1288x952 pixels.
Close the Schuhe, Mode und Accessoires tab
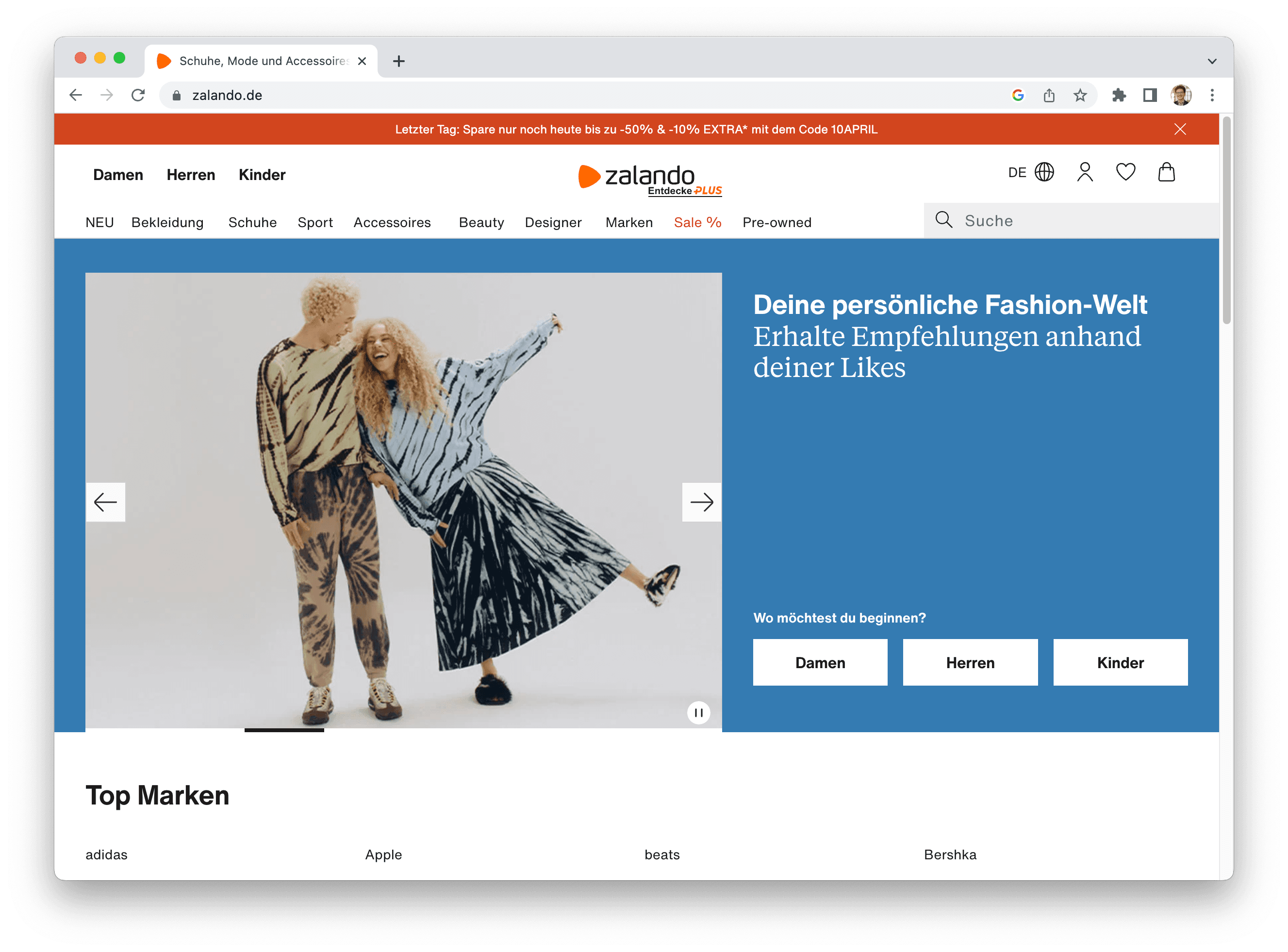coord(362,61)
